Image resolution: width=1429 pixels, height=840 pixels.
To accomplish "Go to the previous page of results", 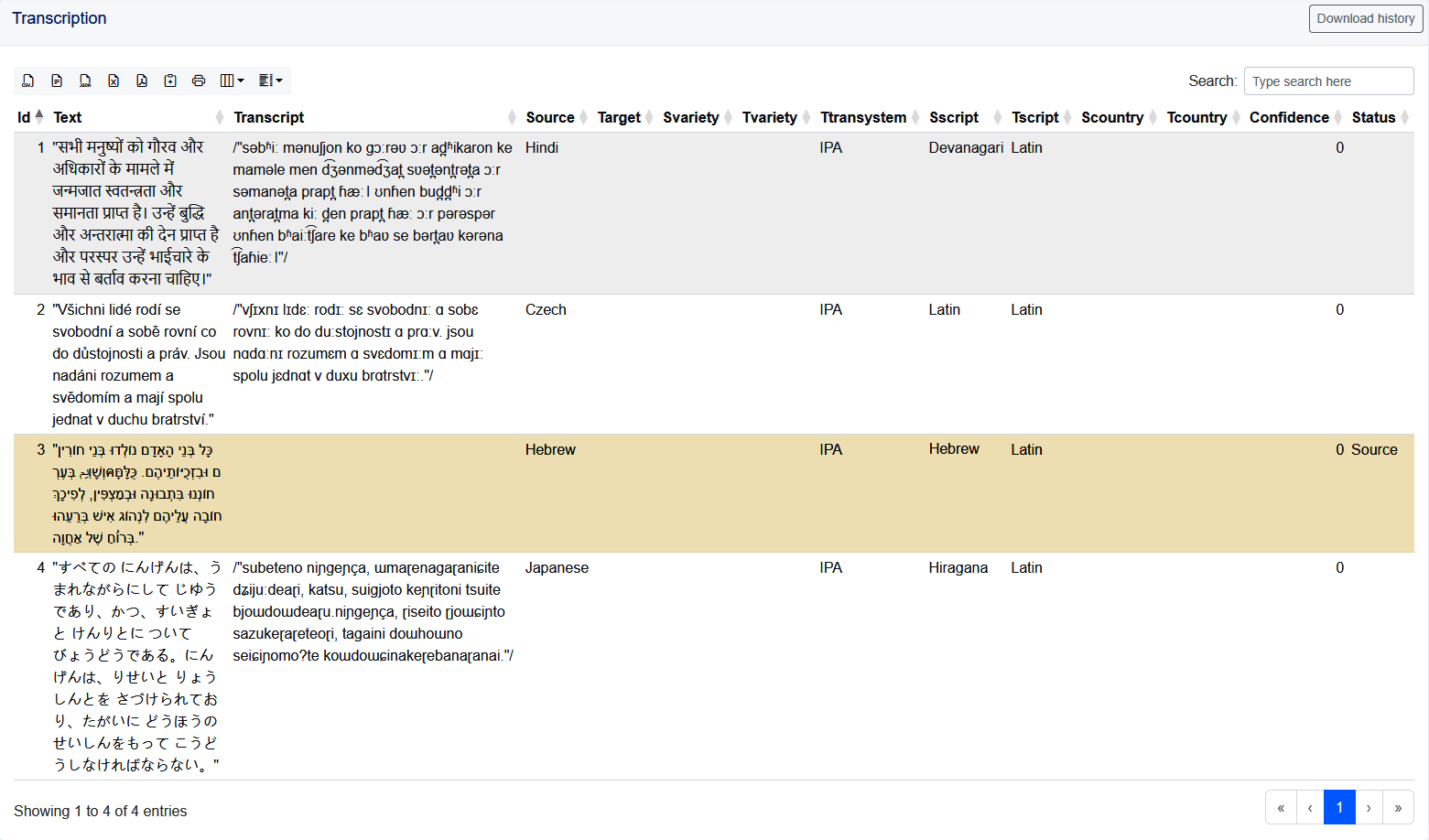I will point(1310,807).
